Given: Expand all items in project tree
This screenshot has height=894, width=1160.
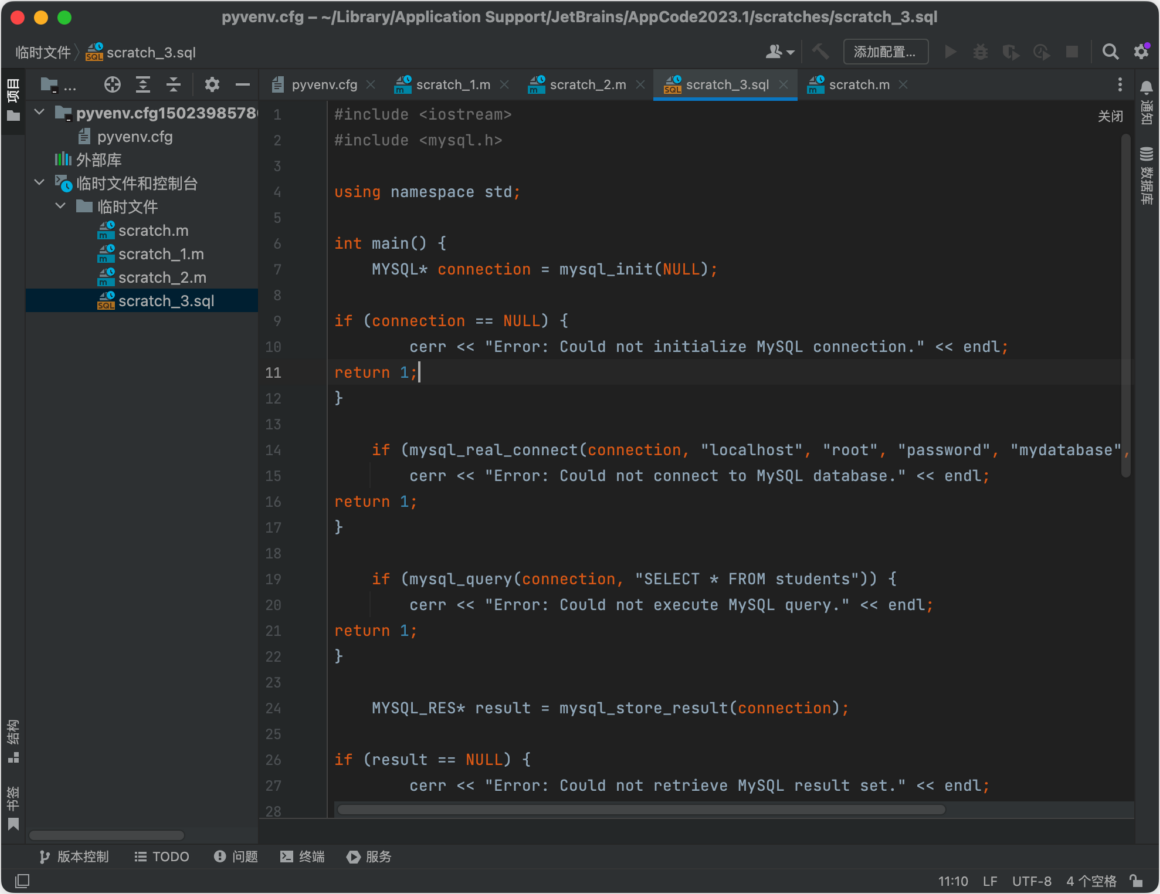Looking at the screenshot, I should pyautogui.click(x=143, y=85).
